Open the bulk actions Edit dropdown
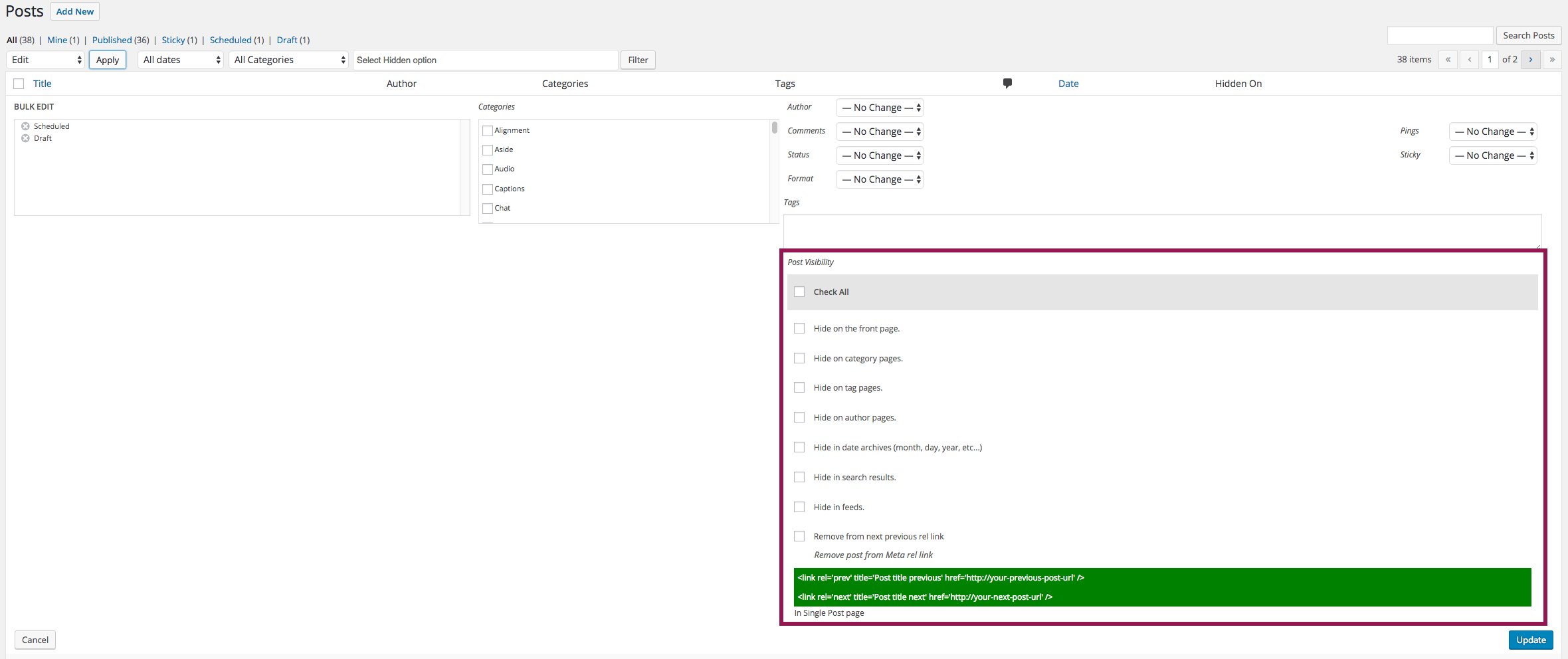 [x=46, y=60]
